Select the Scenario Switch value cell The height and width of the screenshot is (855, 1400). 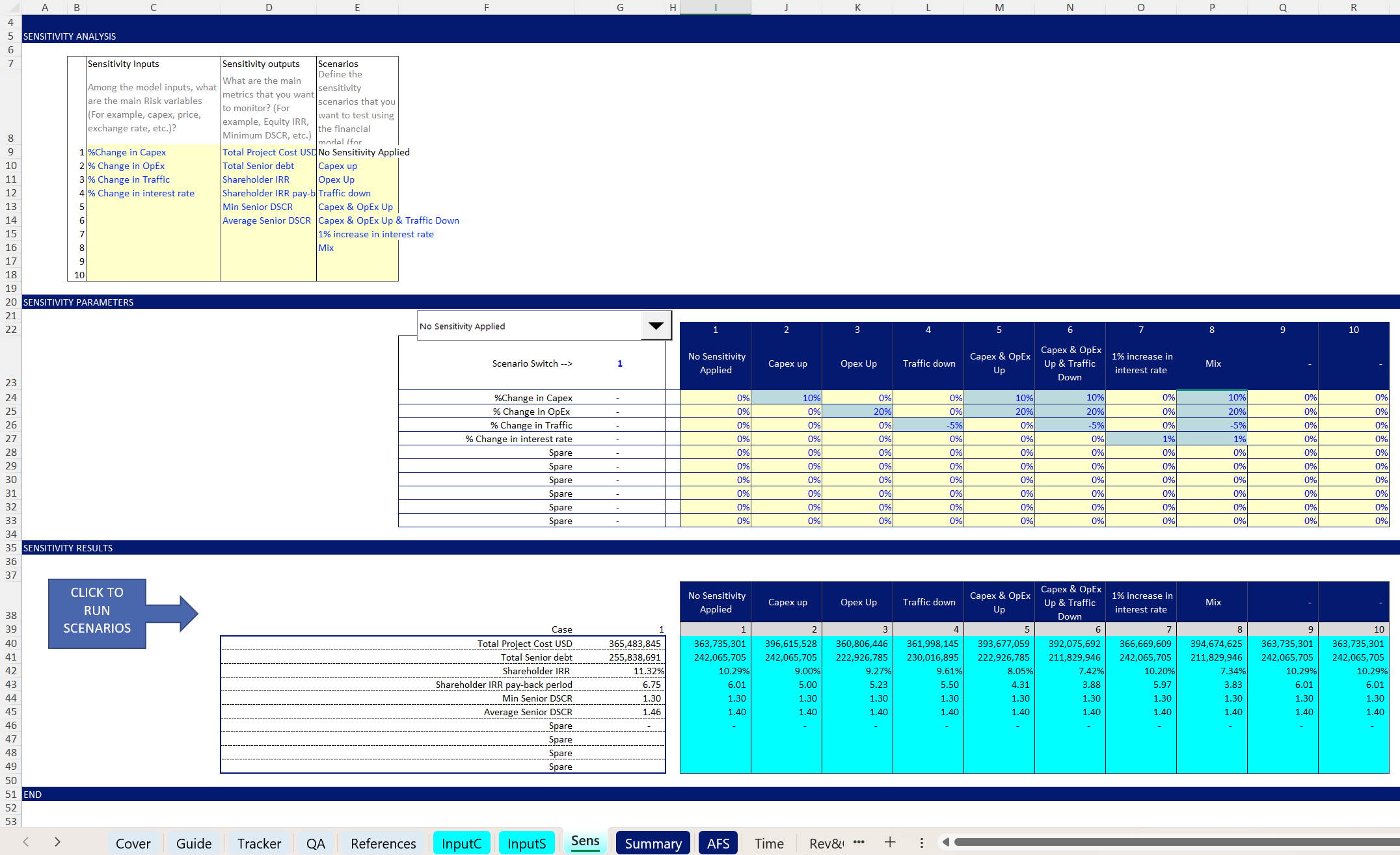click(x=619, y=363)
